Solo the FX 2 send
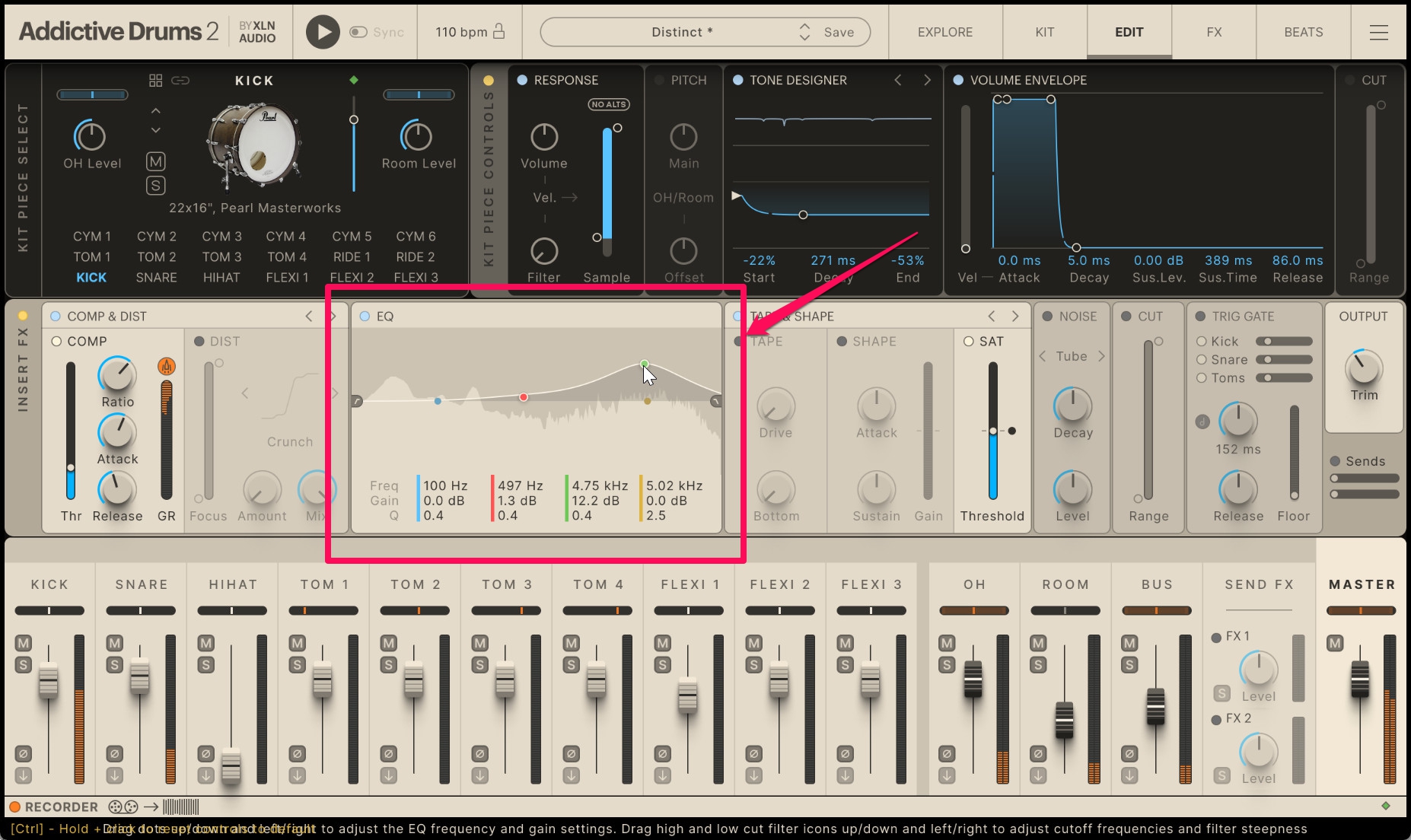Image resolution: width=1411 pixels, height=840 pixels. tap(1221, 775)
